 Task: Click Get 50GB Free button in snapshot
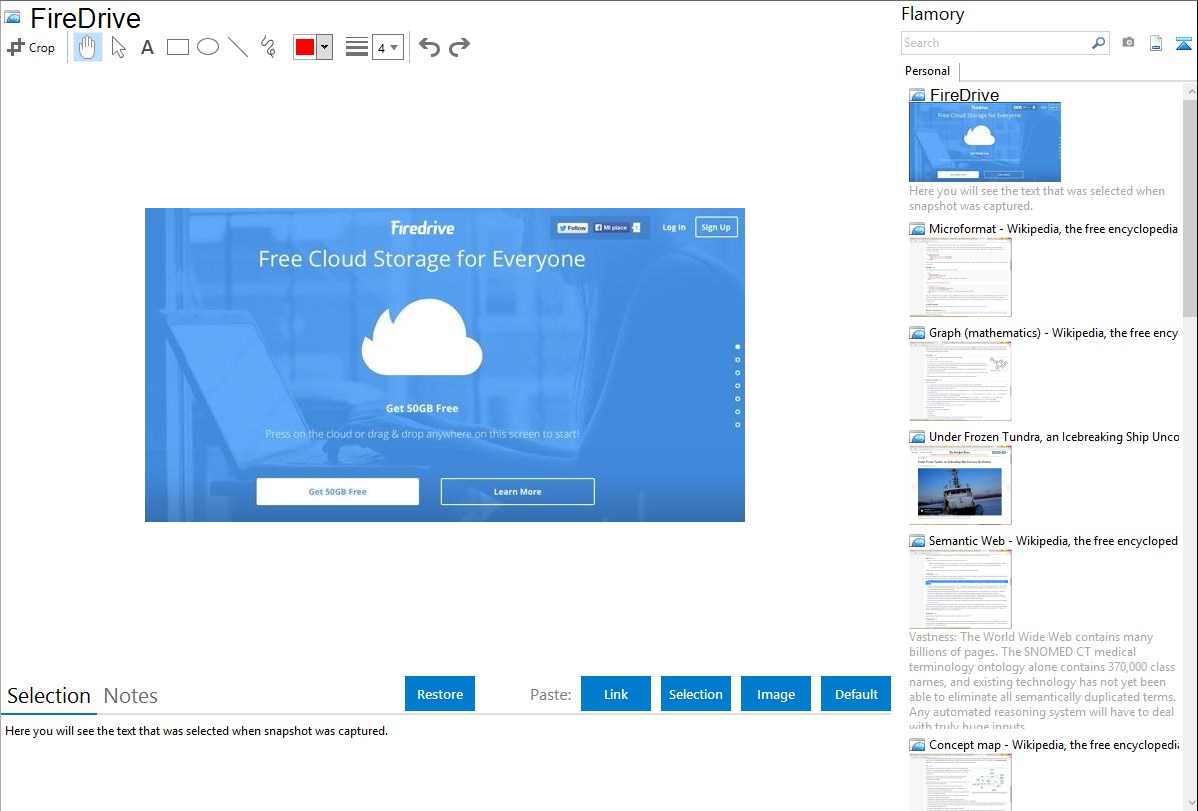pos(338,491)
